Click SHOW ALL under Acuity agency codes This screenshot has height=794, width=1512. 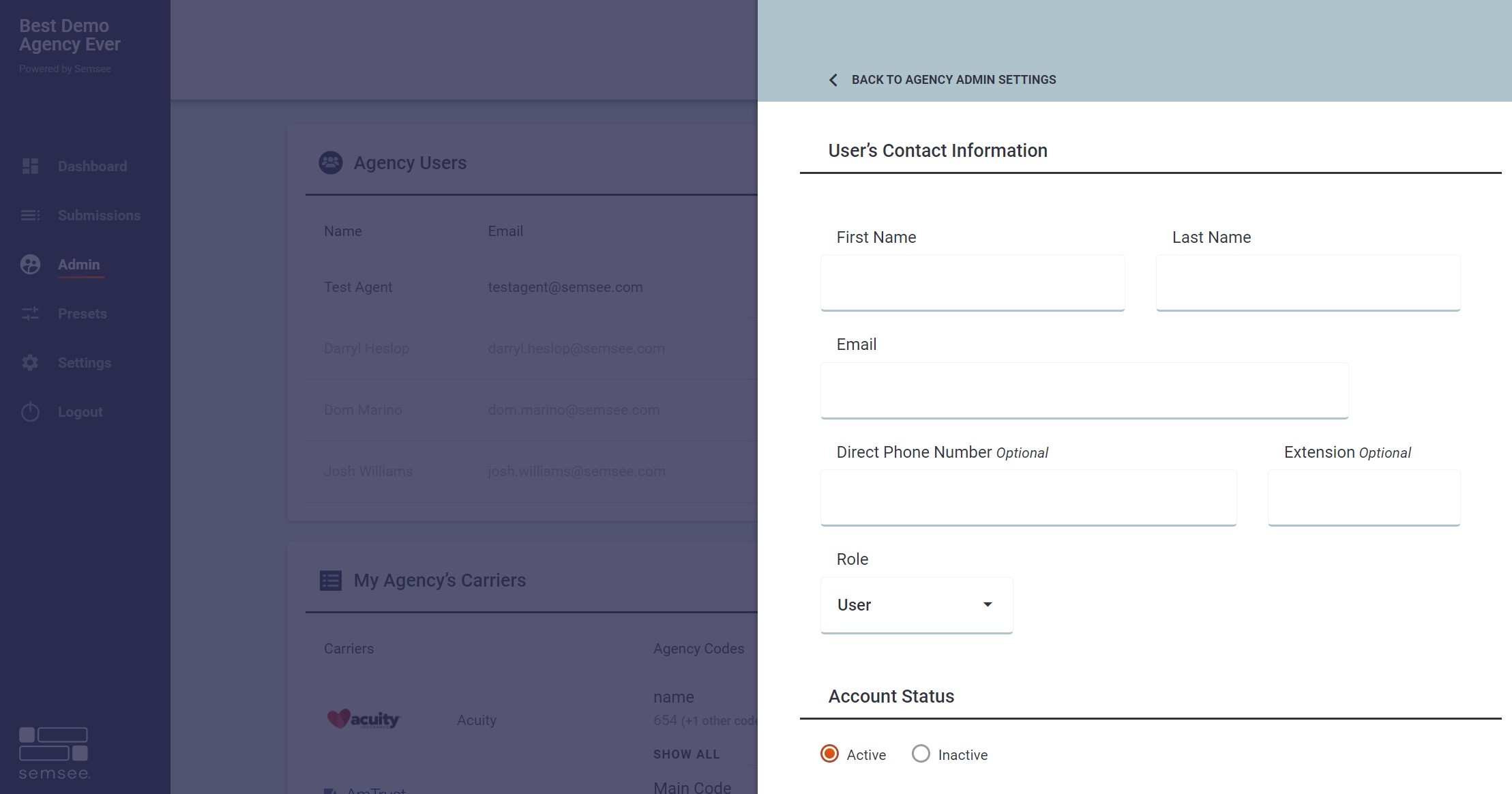(x=686, y=754)
